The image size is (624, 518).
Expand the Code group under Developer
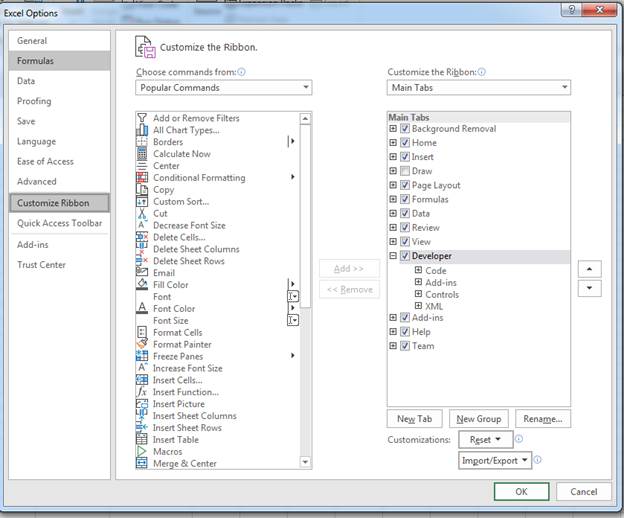pos(418,270)
